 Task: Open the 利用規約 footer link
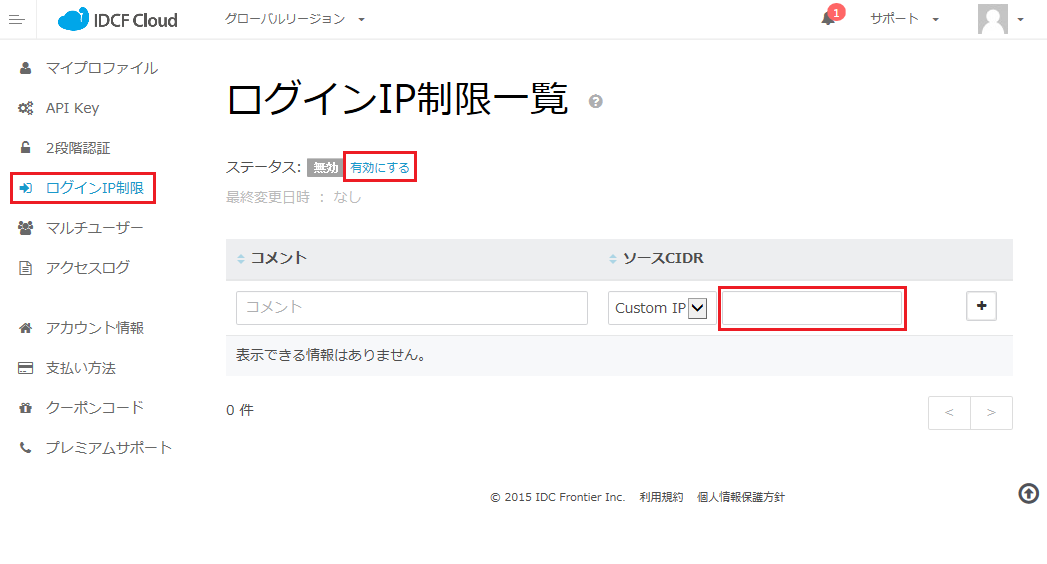tap(661, 497)
